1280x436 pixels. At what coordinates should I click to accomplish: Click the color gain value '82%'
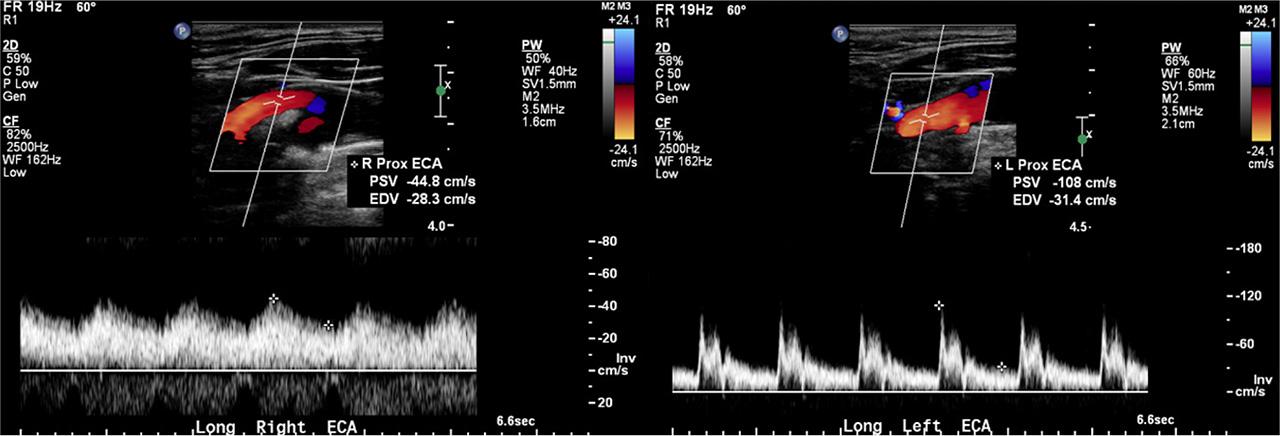point(18,133)
